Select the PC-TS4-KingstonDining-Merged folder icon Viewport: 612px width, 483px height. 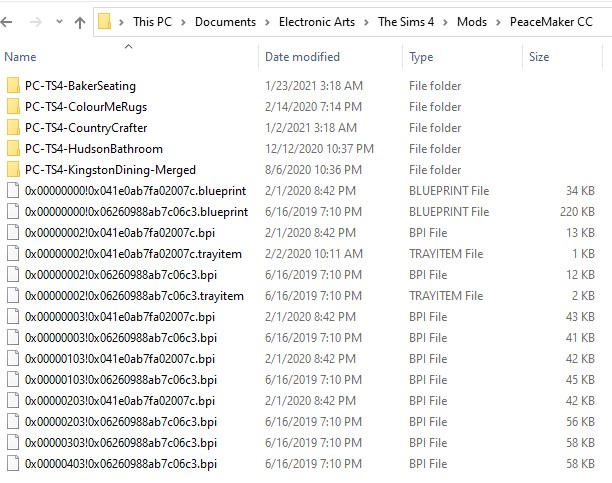click(13, 169)
